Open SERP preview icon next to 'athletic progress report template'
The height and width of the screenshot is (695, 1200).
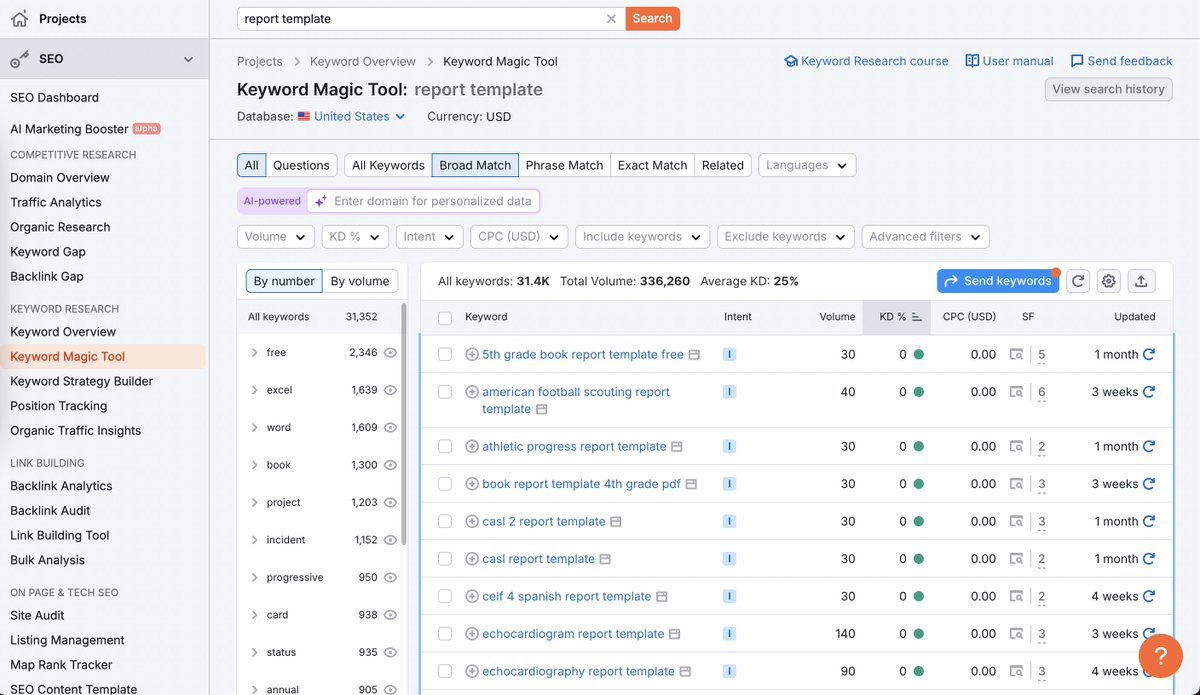click(x=677, y=447)
